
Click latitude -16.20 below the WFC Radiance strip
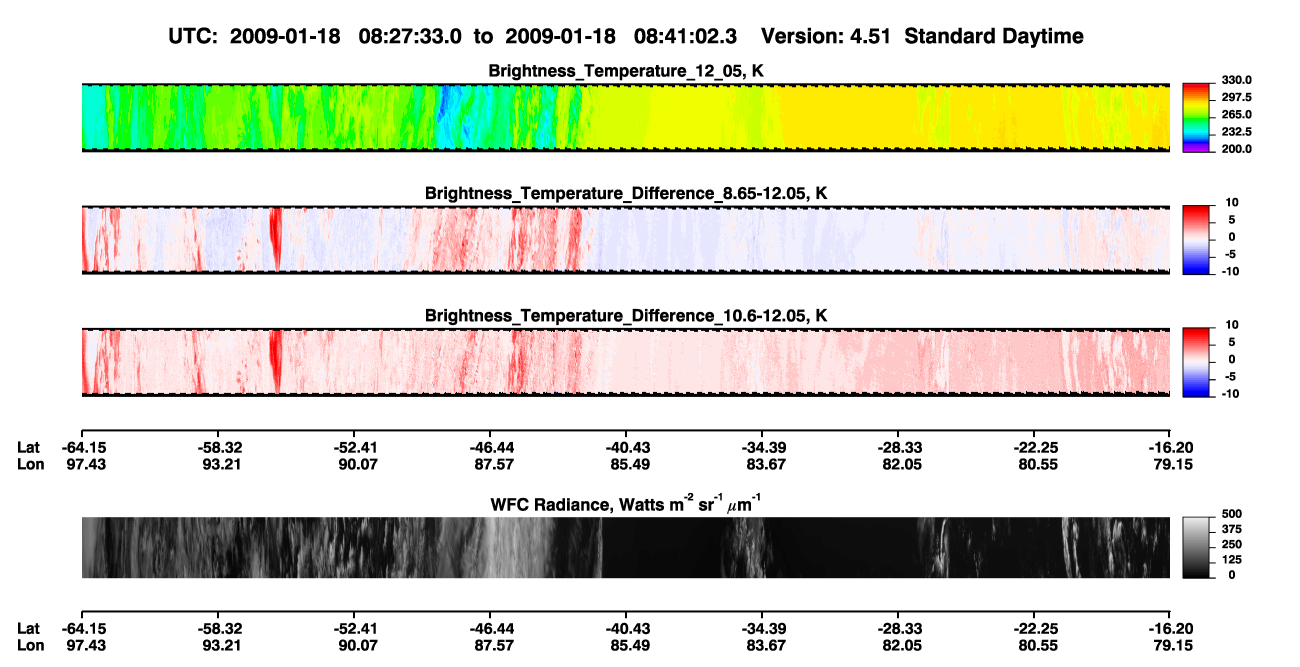(x=1171, y=628)
